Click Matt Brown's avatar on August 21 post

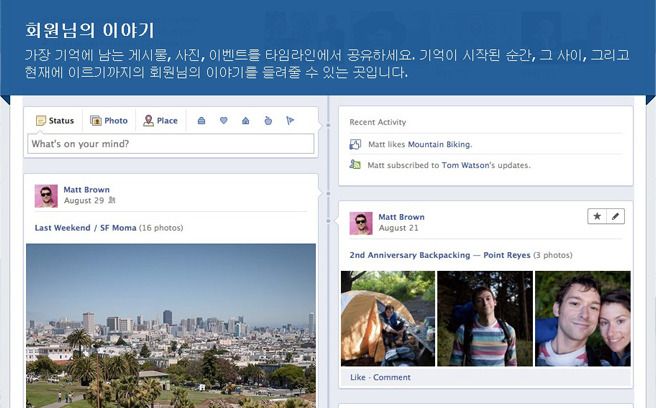point(361,223)
